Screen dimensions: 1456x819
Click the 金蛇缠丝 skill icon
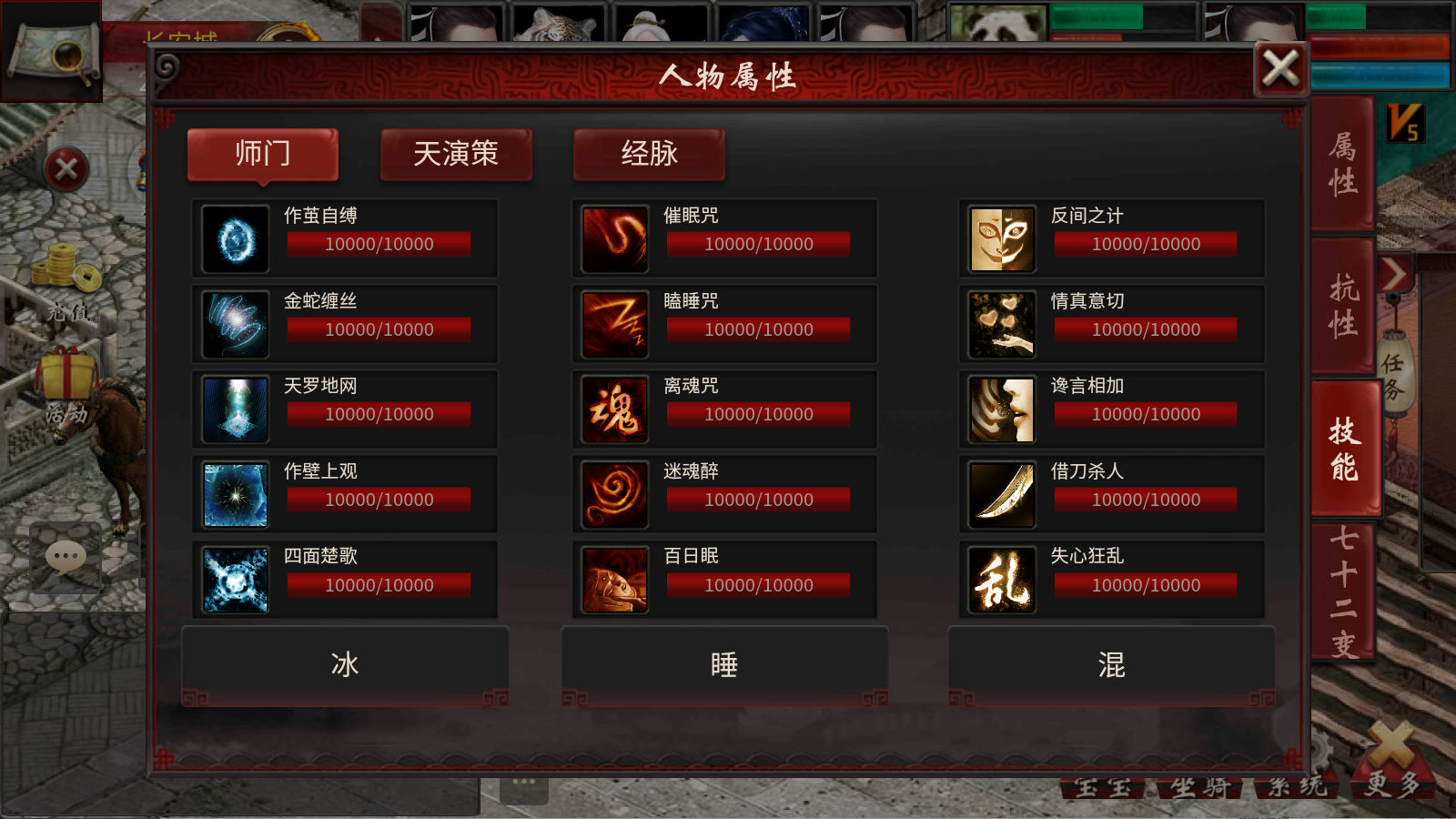(235, 325)
